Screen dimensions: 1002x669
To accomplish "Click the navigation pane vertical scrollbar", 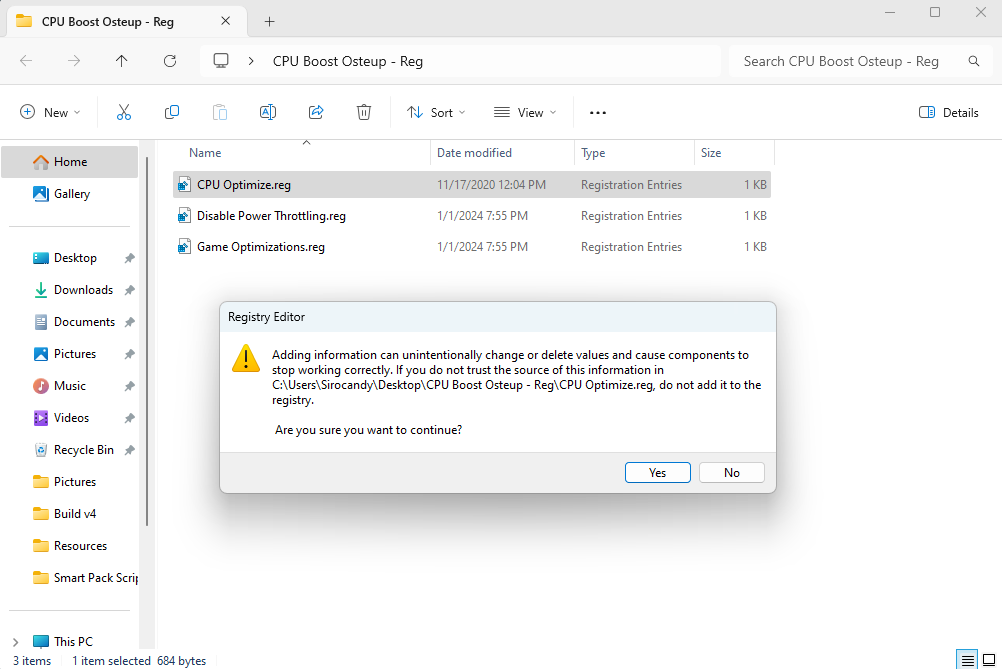I will coord(148,340).
